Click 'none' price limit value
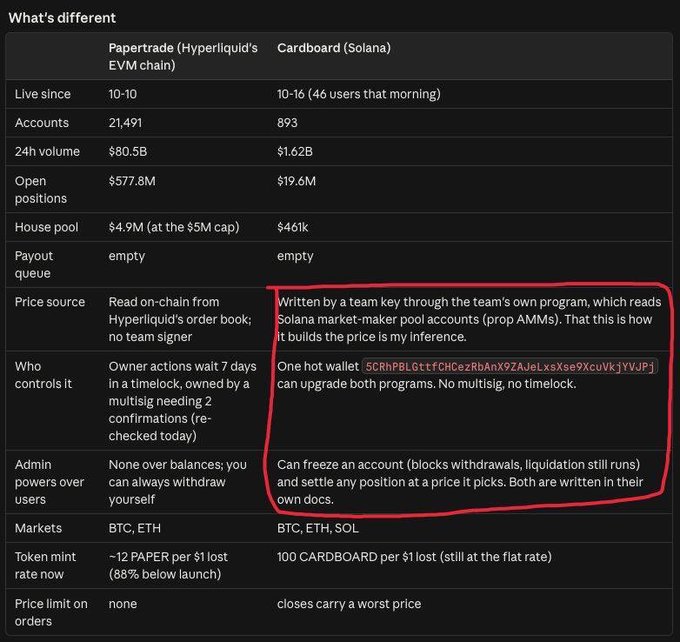This screenshot has width=680, height=642. [x=123, y=603]
